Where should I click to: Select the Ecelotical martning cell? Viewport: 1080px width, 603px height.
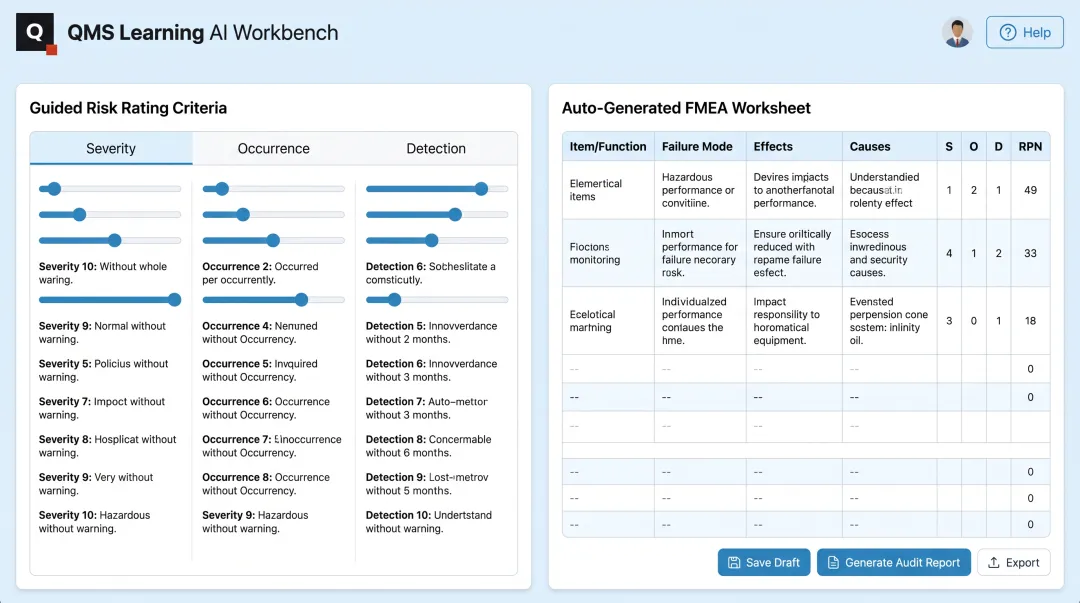(608, 321)
